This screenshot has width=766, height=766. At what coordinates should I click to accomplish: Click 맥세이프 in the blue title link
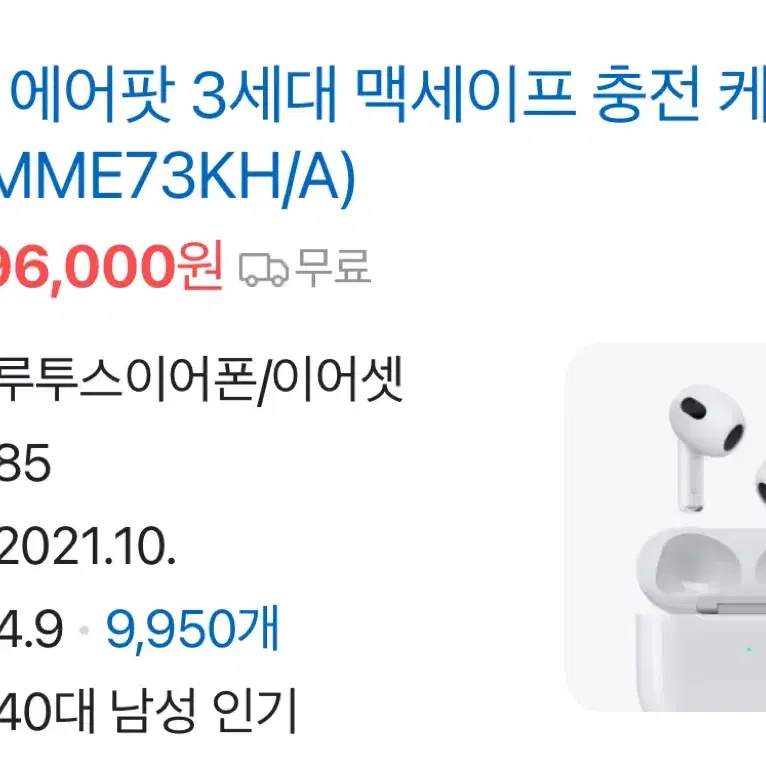[x=464, y=96]
